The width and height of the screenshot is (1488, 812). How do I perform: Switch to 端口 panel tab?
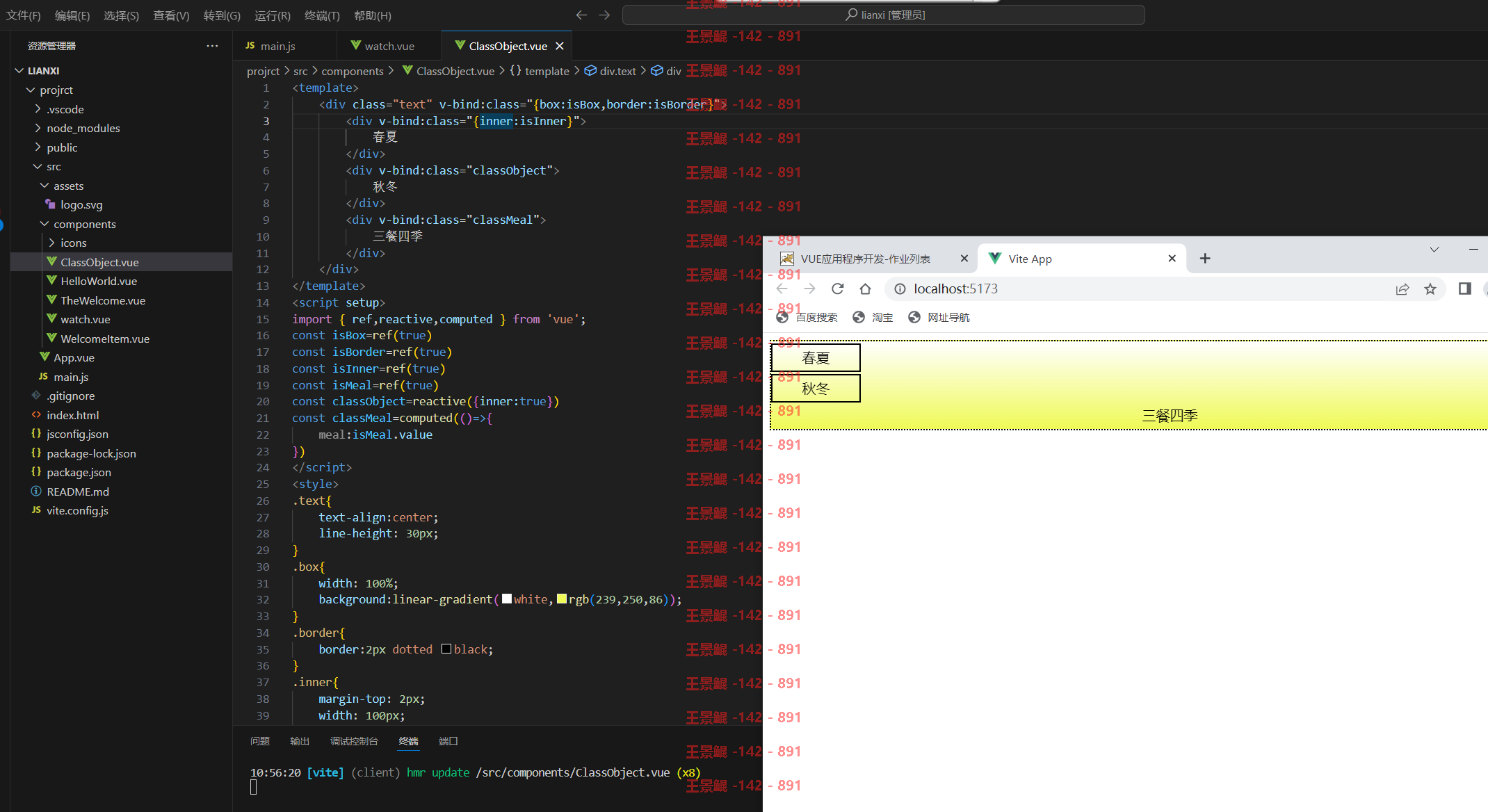(448, 741)
